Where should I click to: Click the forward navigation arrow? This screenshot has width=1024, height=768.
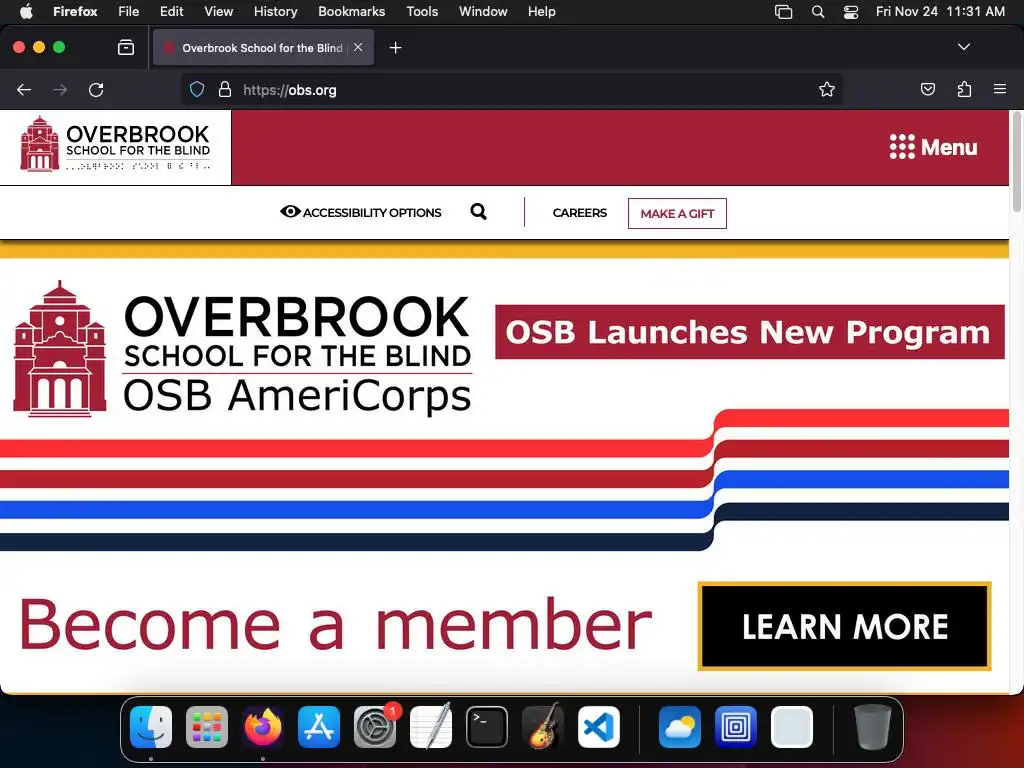60,89
